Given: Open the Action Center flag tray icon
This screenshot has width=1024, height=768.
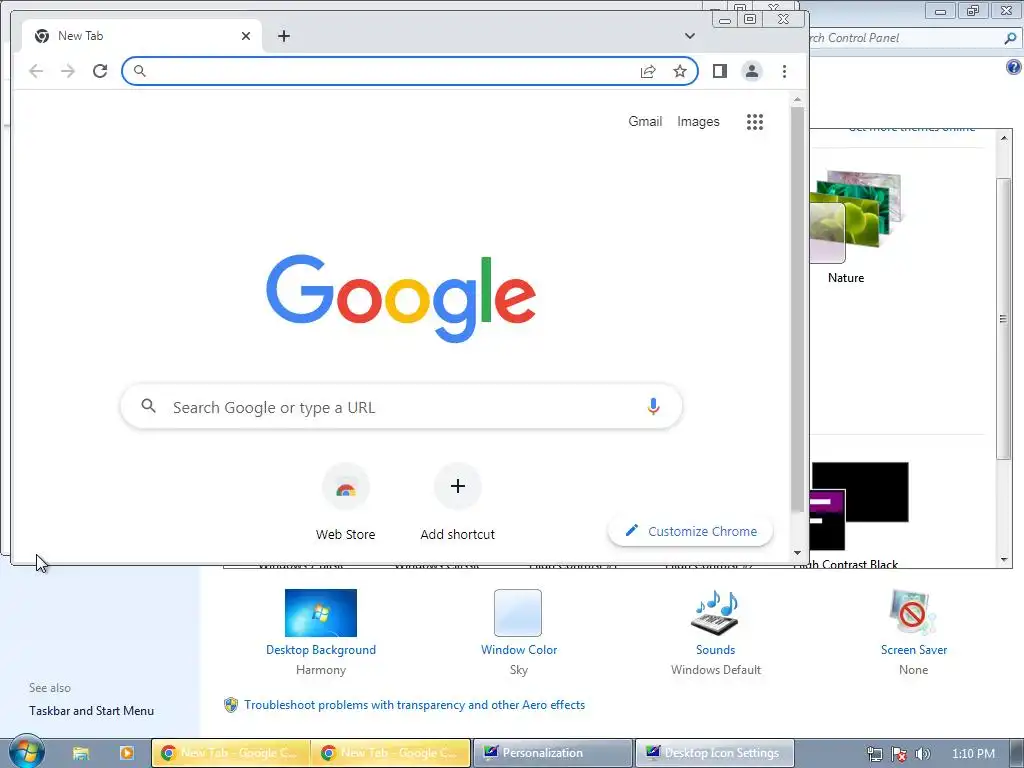Looking at the screenshot, I should click(899, 754).
